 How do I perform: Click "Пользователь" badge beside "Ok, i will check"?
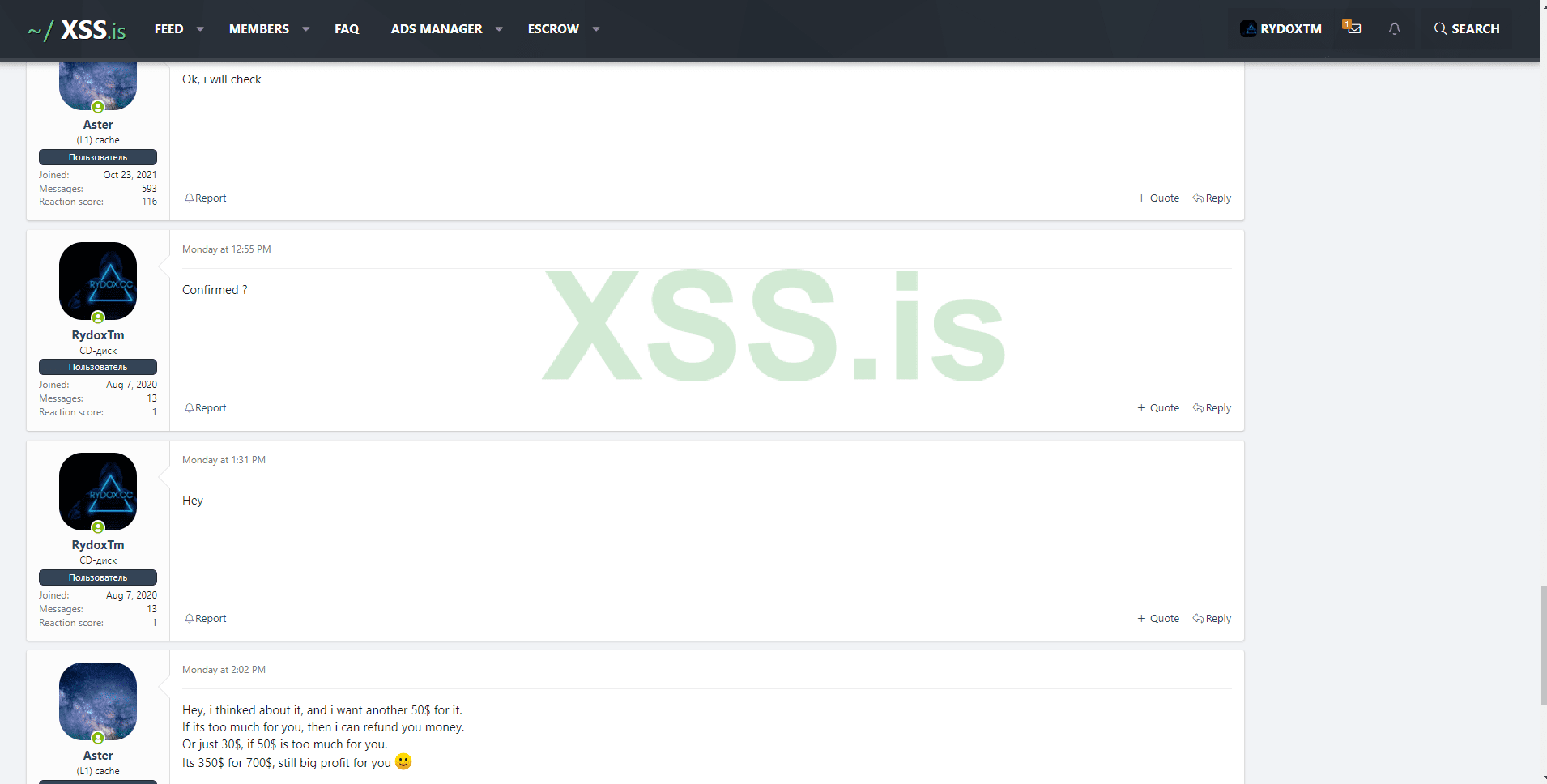point(98,157)
